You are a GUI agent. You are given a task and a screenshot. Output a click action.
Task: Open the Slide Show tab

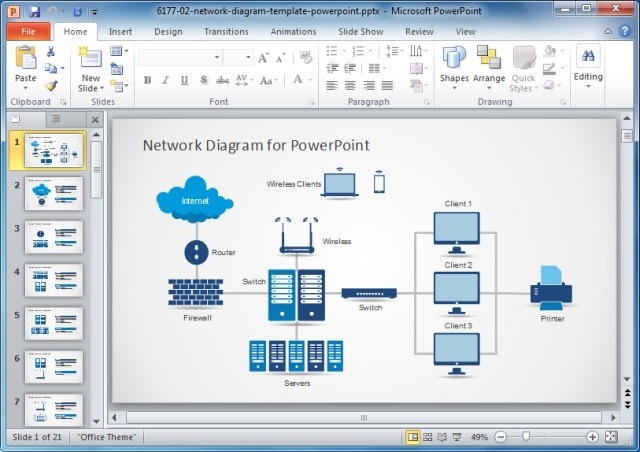[358, 31]
